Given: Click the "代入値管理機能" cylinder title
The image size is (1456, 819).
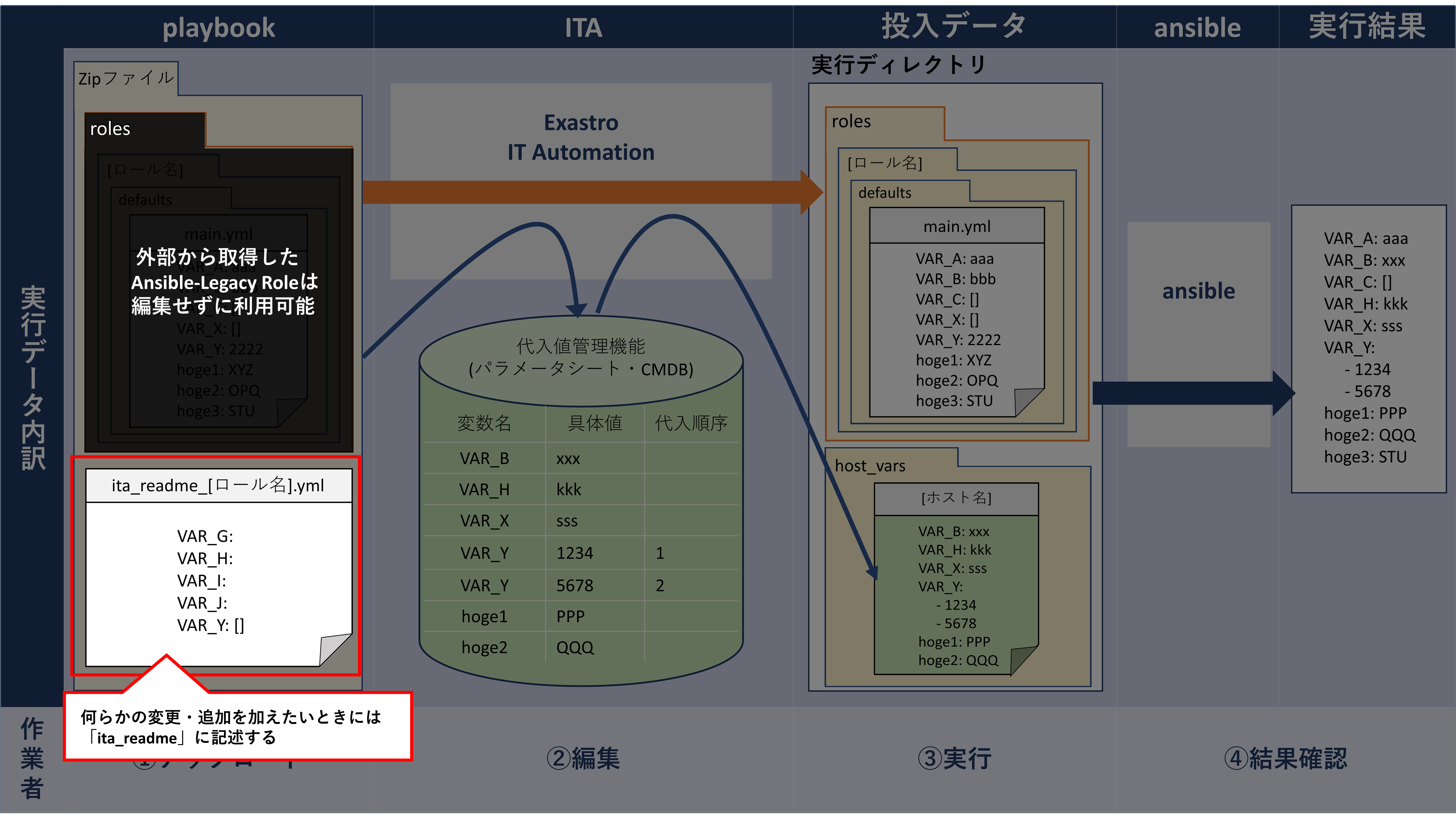Looking at the screenshot, I should pyautogui.click(x=580, y=346).
